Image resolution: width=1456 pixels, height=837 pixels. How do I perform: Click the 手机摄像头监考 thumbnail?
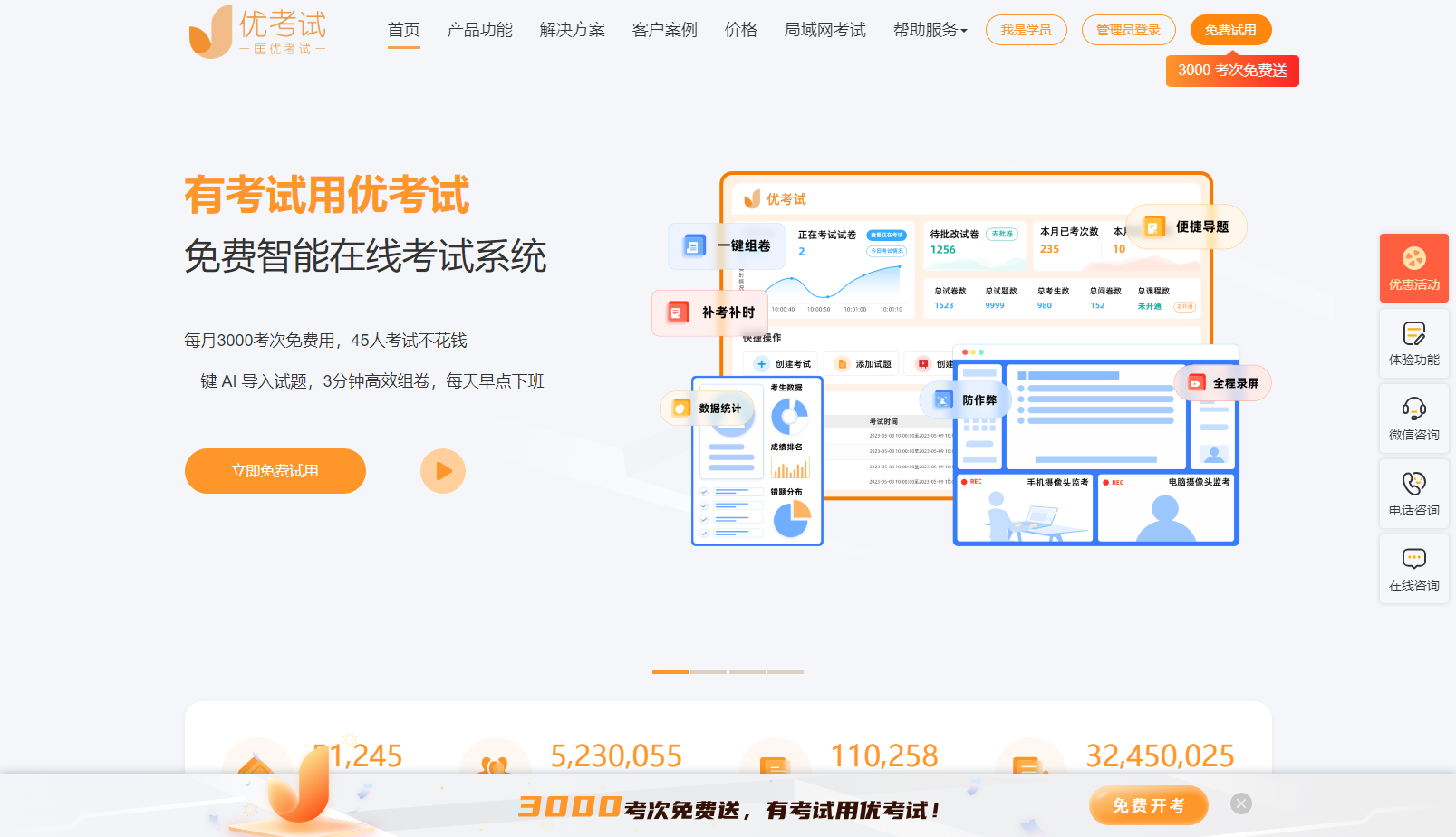pyautogui.click(x=1025, y=508)
